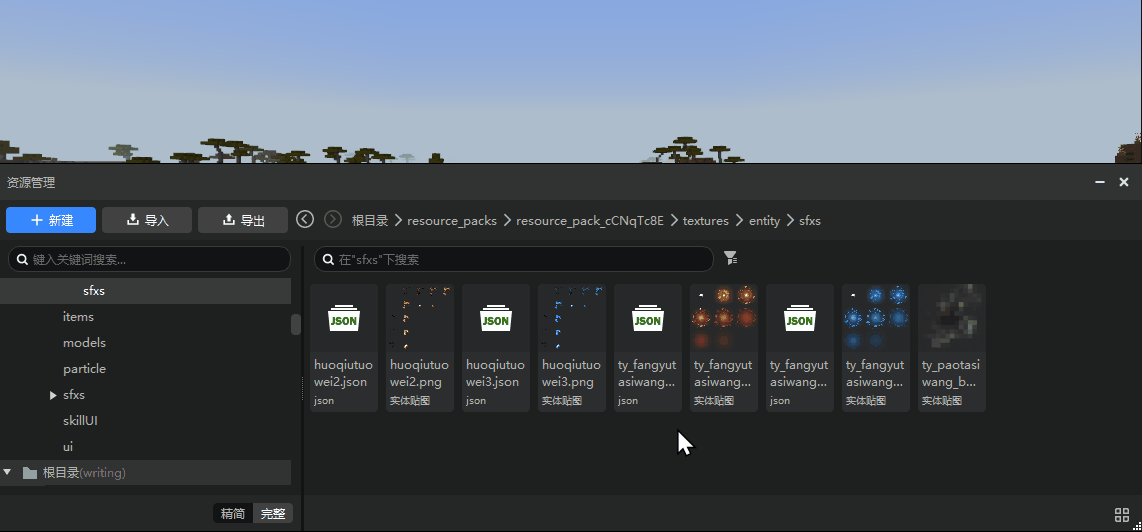Click the 根目录(writing) folder icon

click(30, 473)
